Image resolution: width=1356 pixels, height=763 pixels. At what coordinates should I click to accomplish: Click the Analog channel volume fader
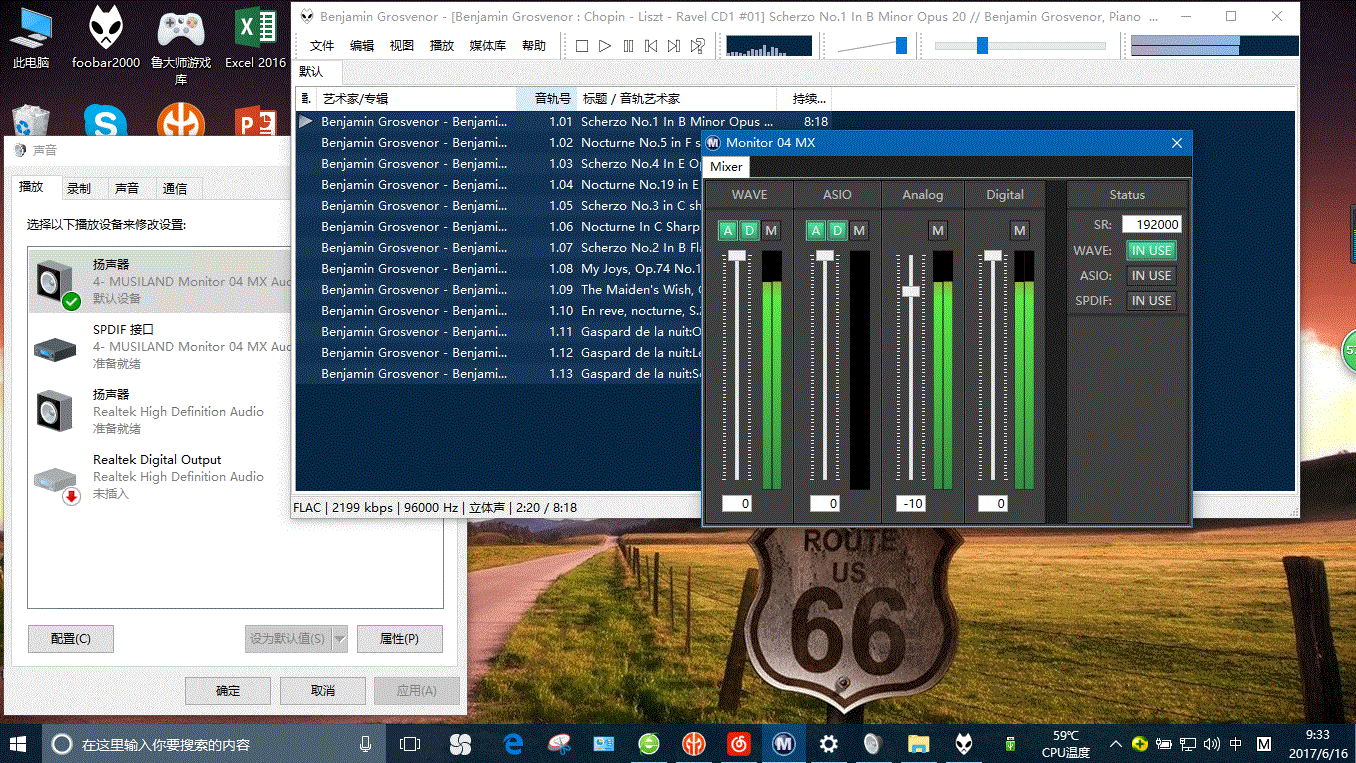click(x=910, y=291)
